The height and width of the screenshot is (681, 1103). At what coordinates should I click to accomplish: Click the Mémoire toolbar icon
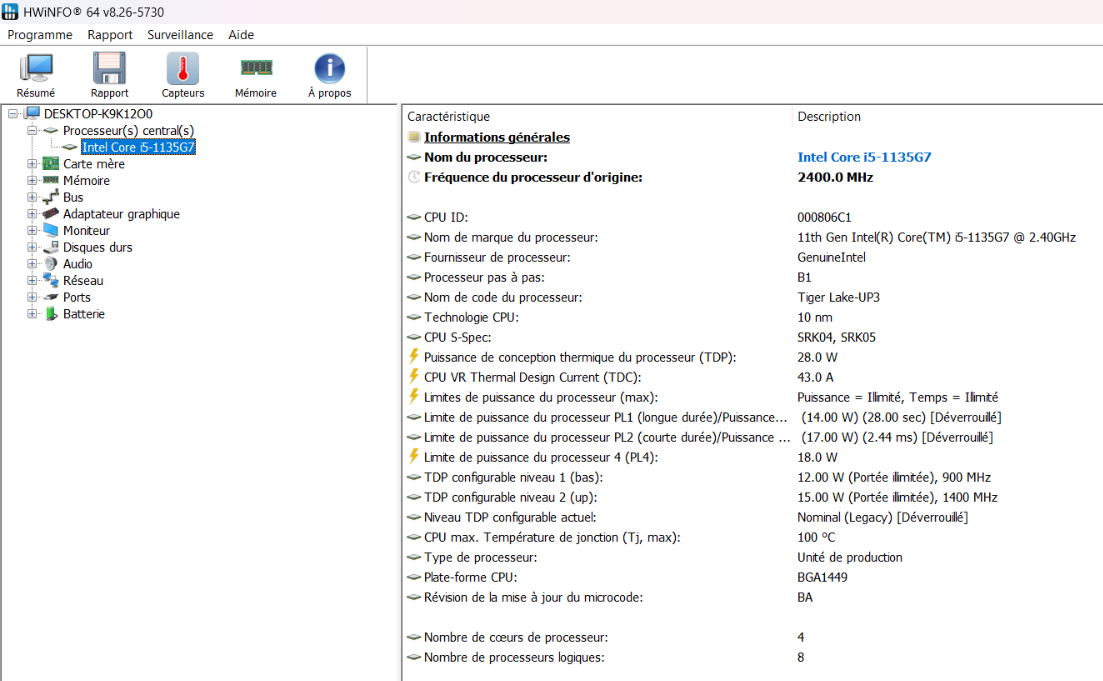(x=256, y=68)
